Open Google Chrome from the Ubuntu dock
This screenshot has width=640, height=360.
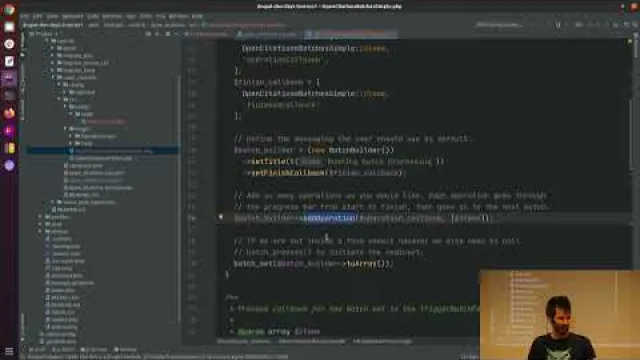(9, 9)
